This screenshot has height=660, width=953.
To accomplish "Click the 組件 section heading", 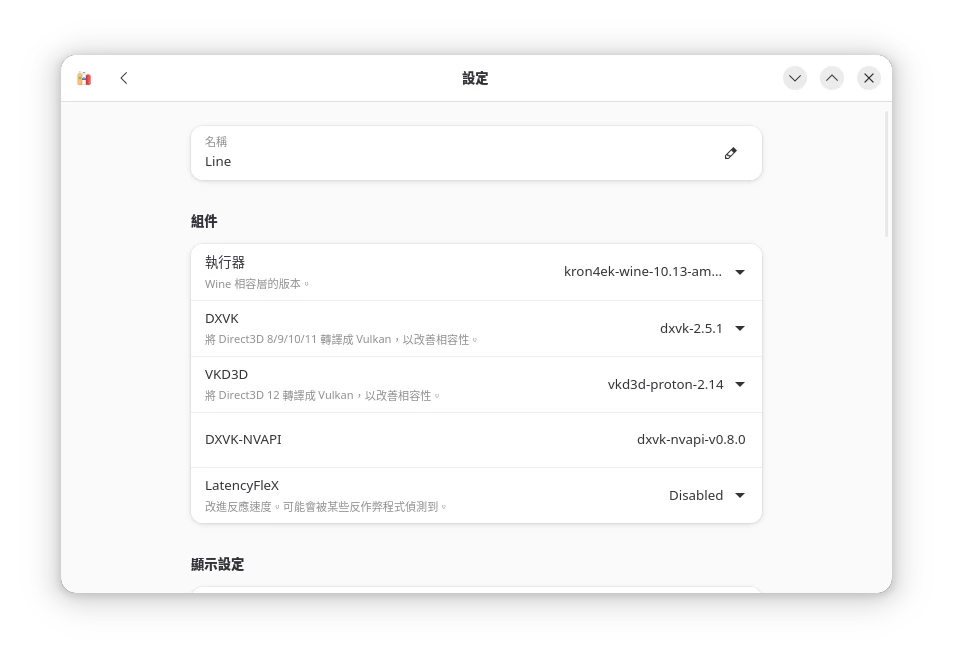I will tap(204, 221).
